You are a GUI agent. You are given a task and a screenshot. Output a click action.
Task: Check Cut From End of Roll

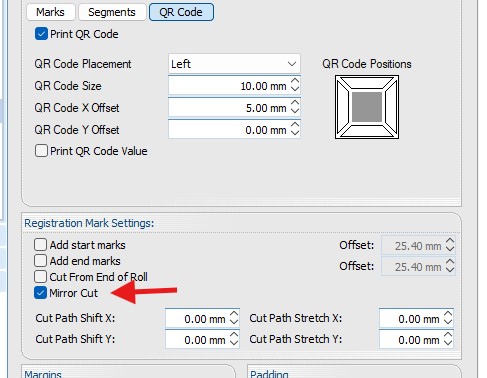pyautogui.click(x=40, y=276)
